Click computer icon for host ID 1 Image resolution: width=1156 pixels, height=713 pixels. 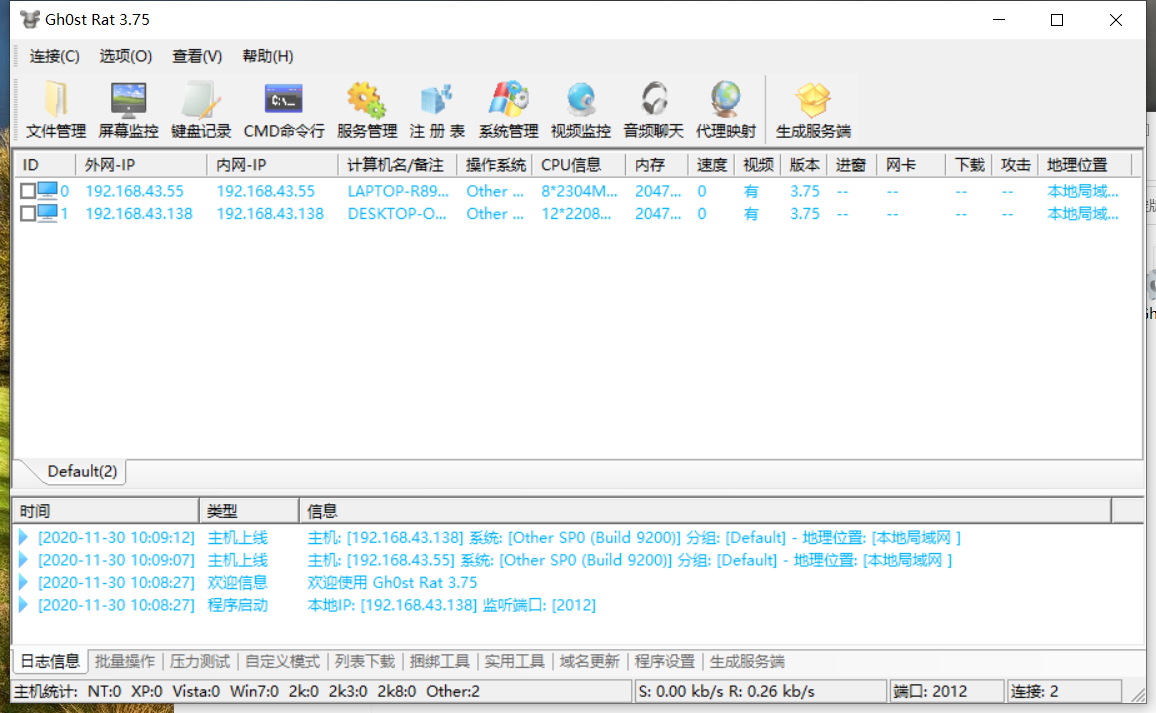pyautogui.click(x=47, y=214)
